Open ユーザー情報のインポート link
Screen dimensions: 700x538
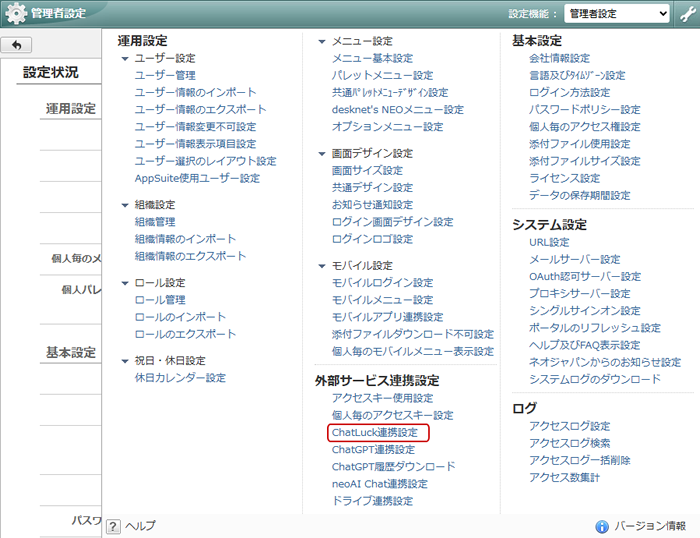click(196, 92)
